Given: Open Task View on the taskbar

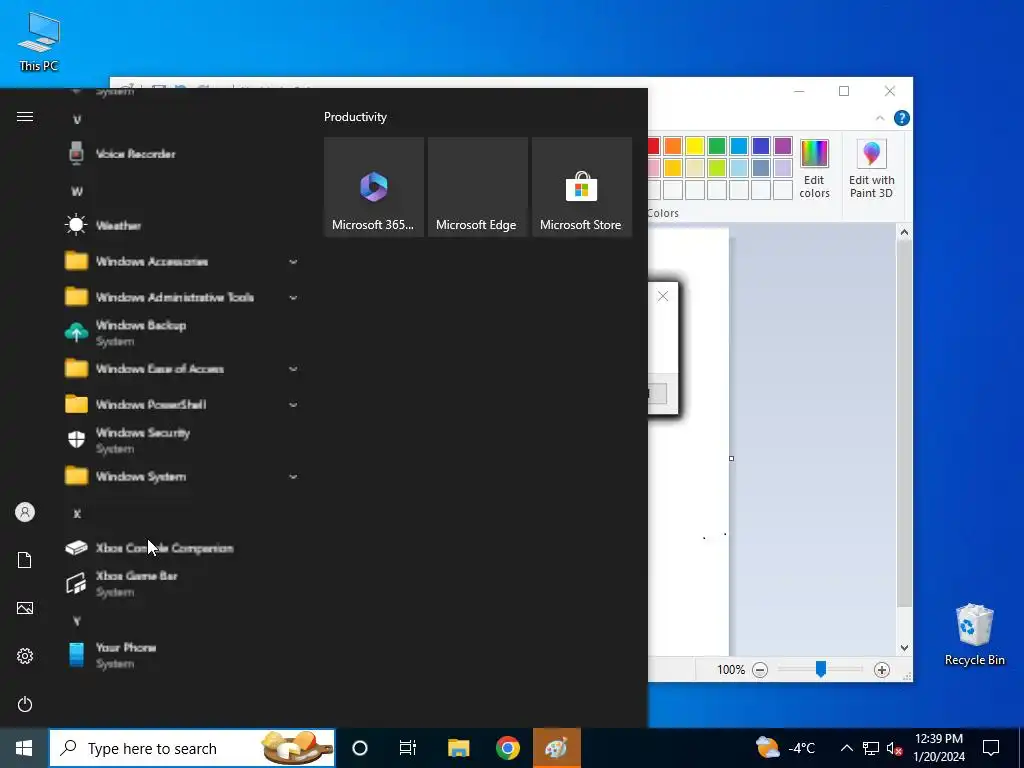Looking at the screenshot, I should [408, 748].
